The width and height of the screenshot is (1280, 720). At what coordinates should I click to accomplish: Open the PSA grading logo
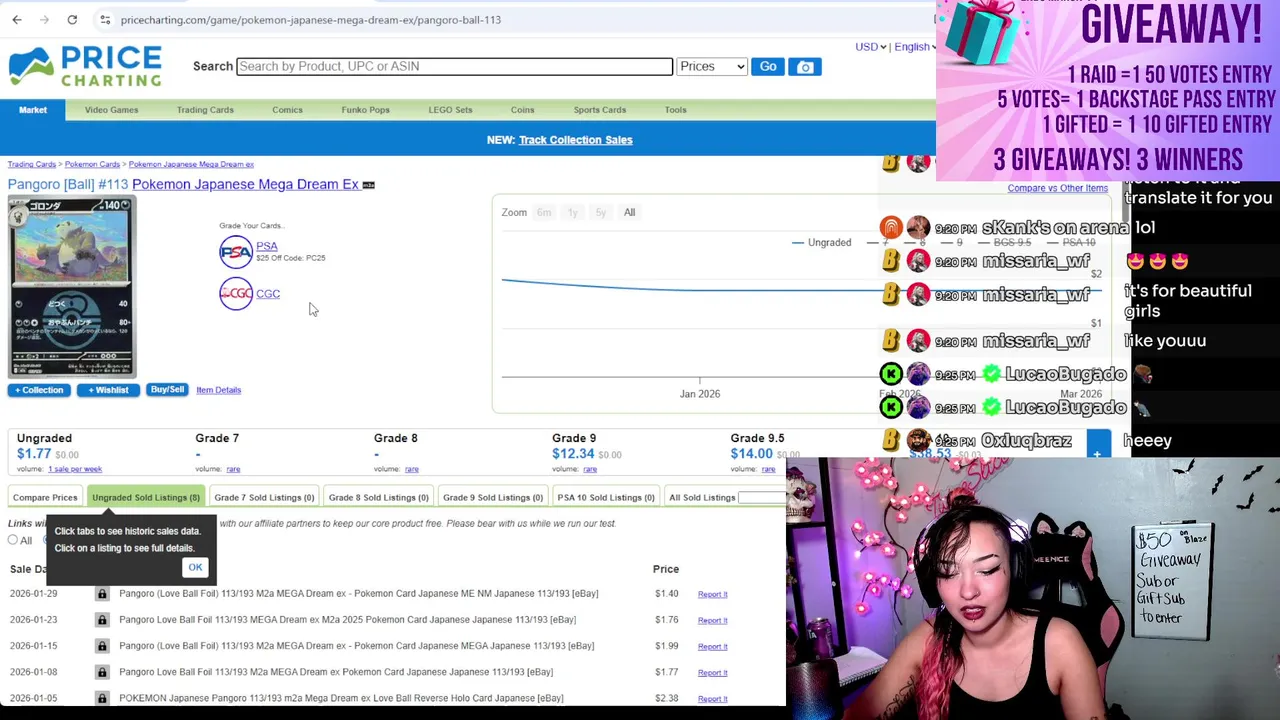236,252
